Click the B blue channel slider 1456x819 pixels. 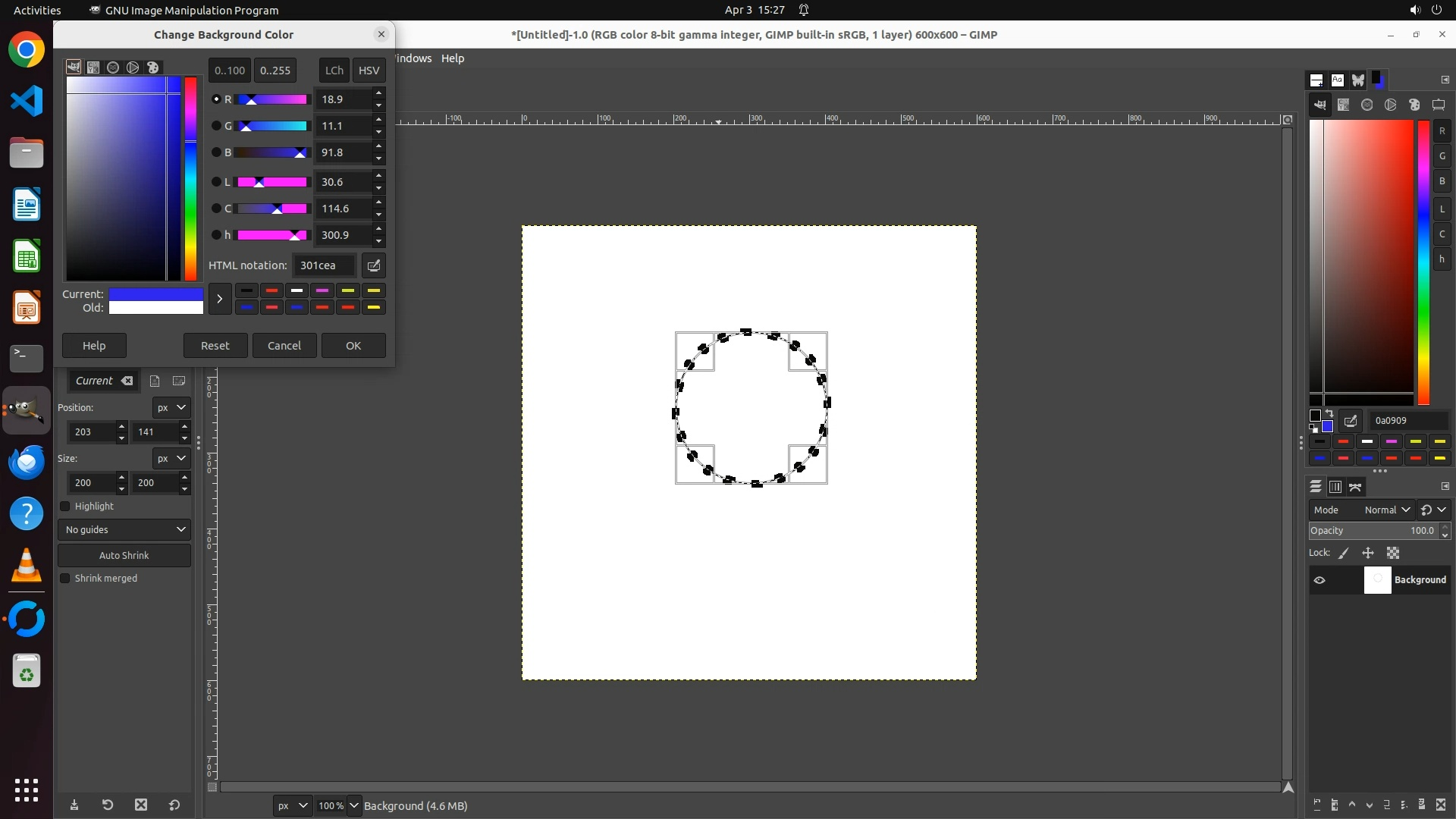click(271, 152)
